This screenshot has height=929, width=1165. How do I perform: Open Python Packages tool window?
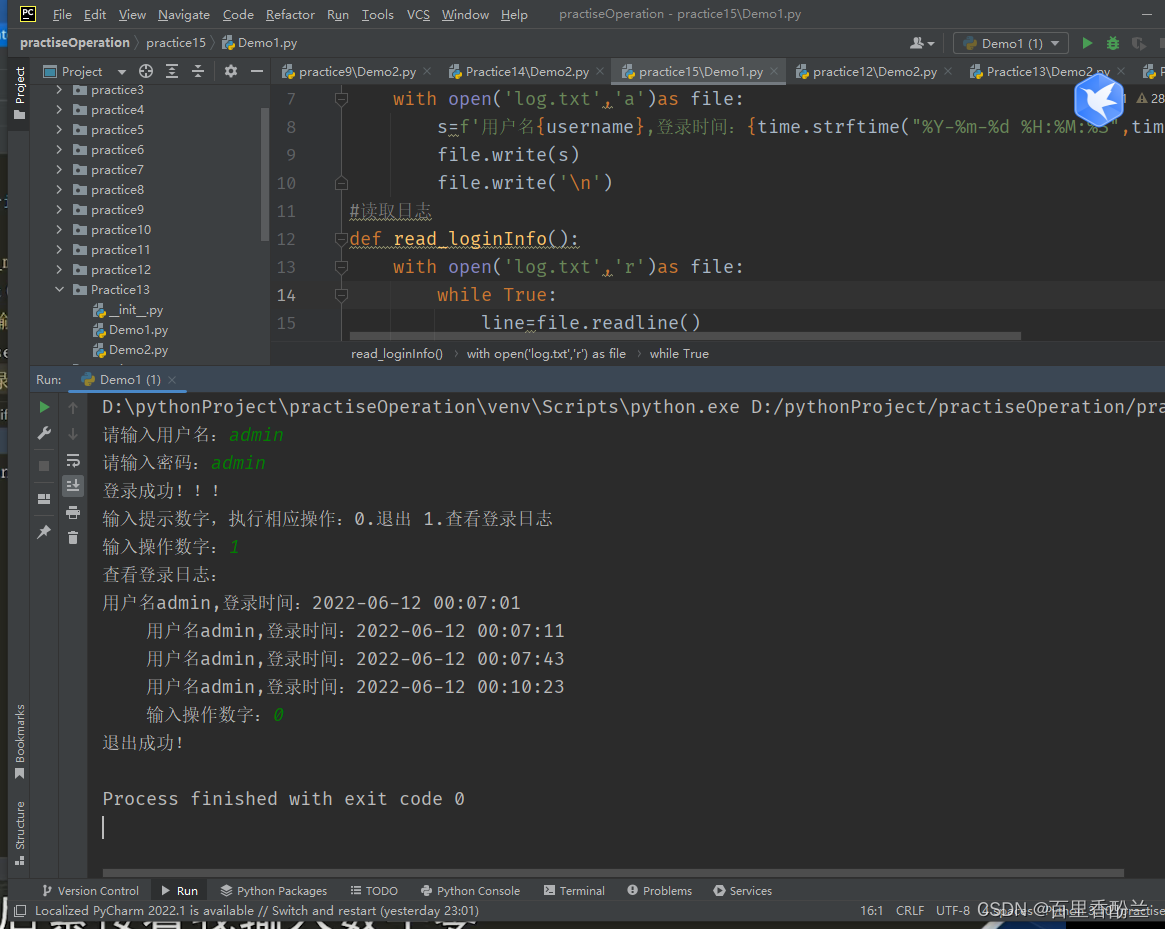pos(273,890)
